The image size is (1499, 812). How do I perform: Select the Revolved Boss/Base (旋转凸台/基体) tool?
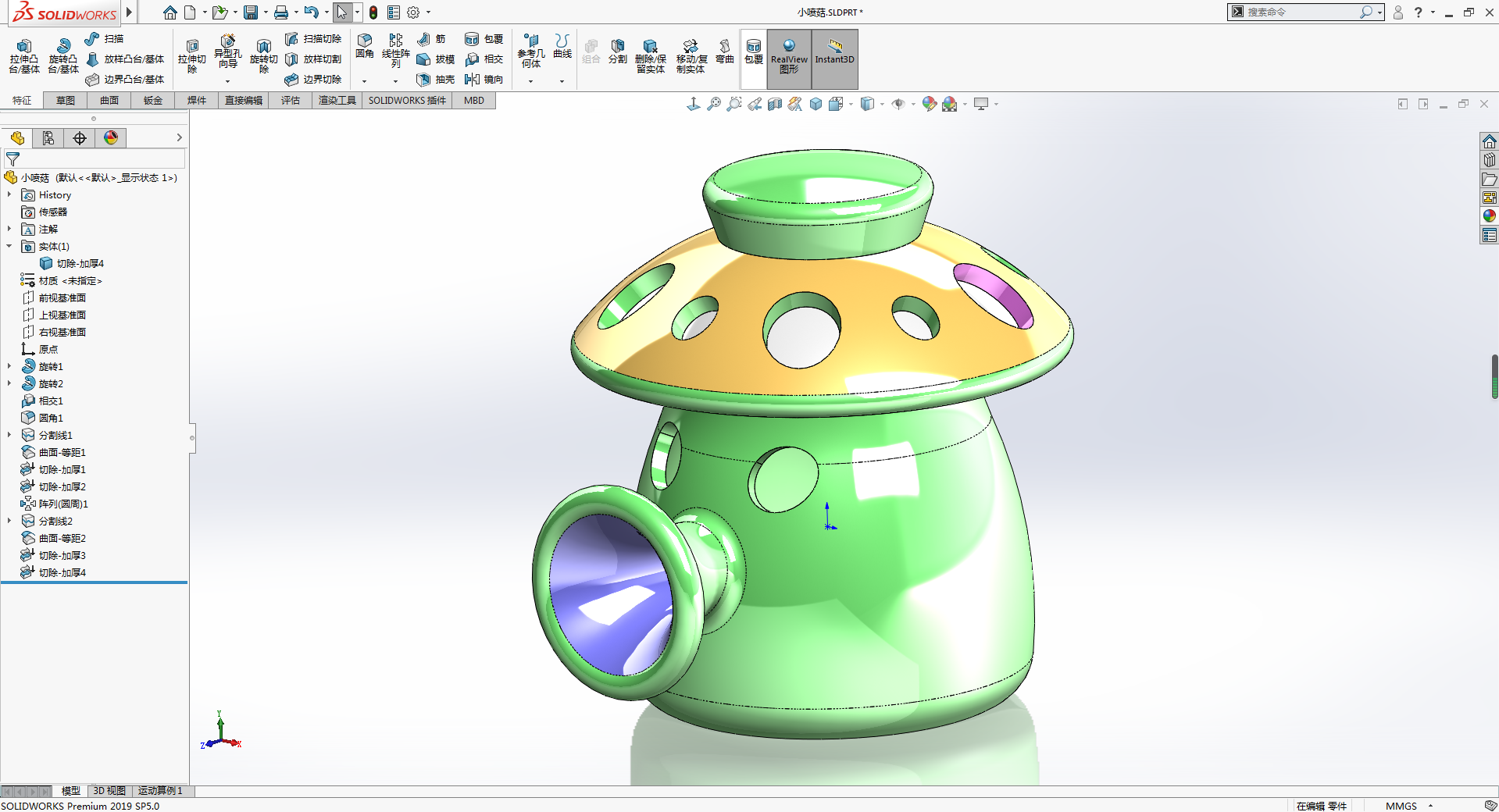click(63, 56)
